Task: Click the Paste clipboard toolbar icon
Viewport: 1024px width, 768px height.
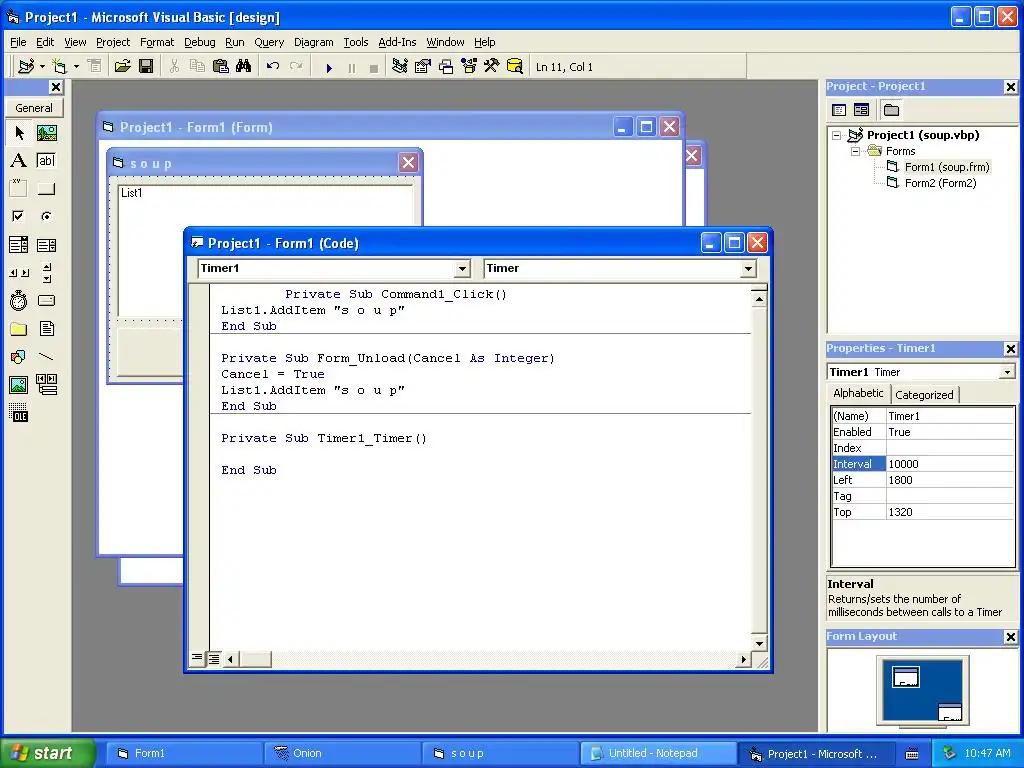Action: 221,66
